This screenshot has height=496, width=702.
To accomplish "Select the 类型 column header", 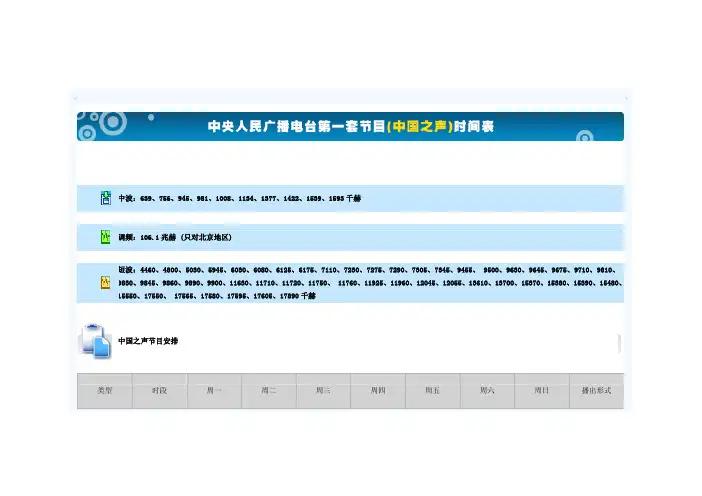I will click(105, 391).
